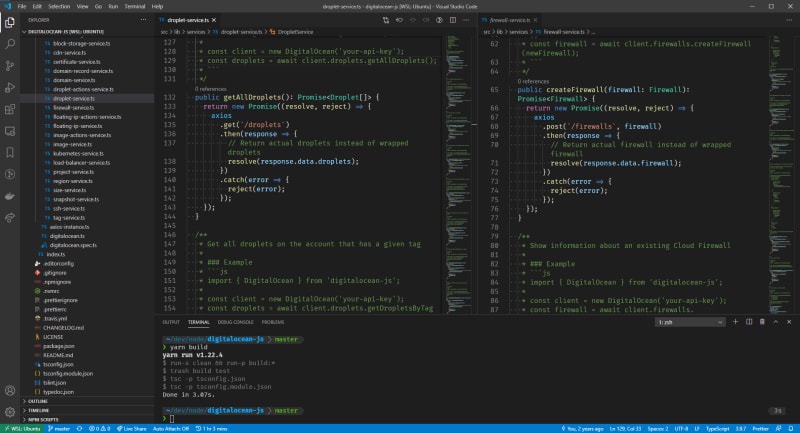Image resolution: width=800 pixels, height=433 pixels.
Task: Close the terminal panel
Action: tap(789, 322)
